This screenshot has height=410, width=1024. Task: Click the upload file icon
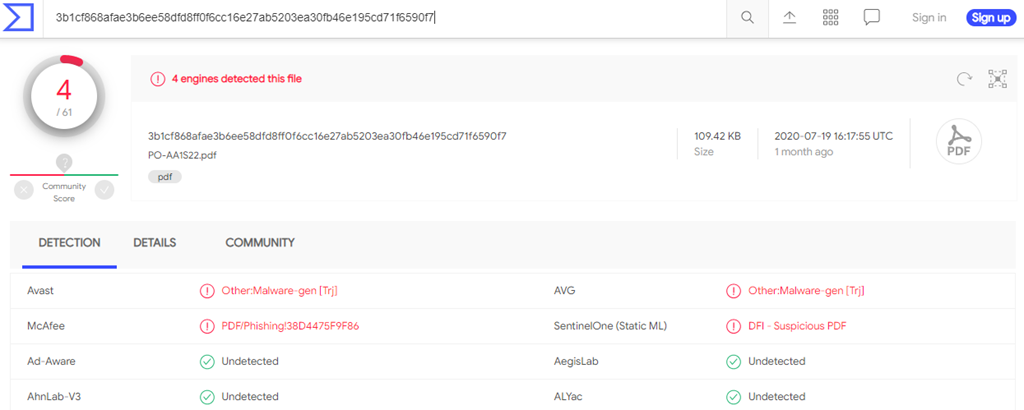pos(789,18)
